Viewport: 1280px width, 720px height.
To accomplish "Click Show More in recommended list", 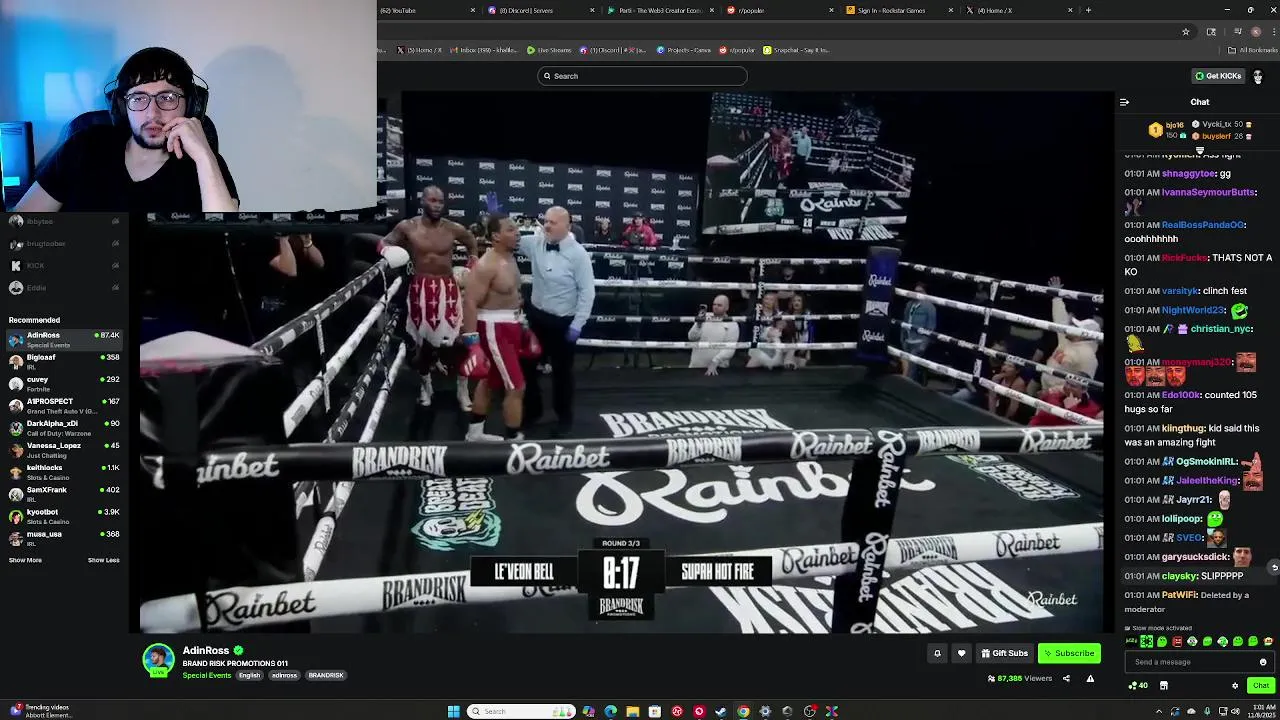I will click(x=25, y=560).
